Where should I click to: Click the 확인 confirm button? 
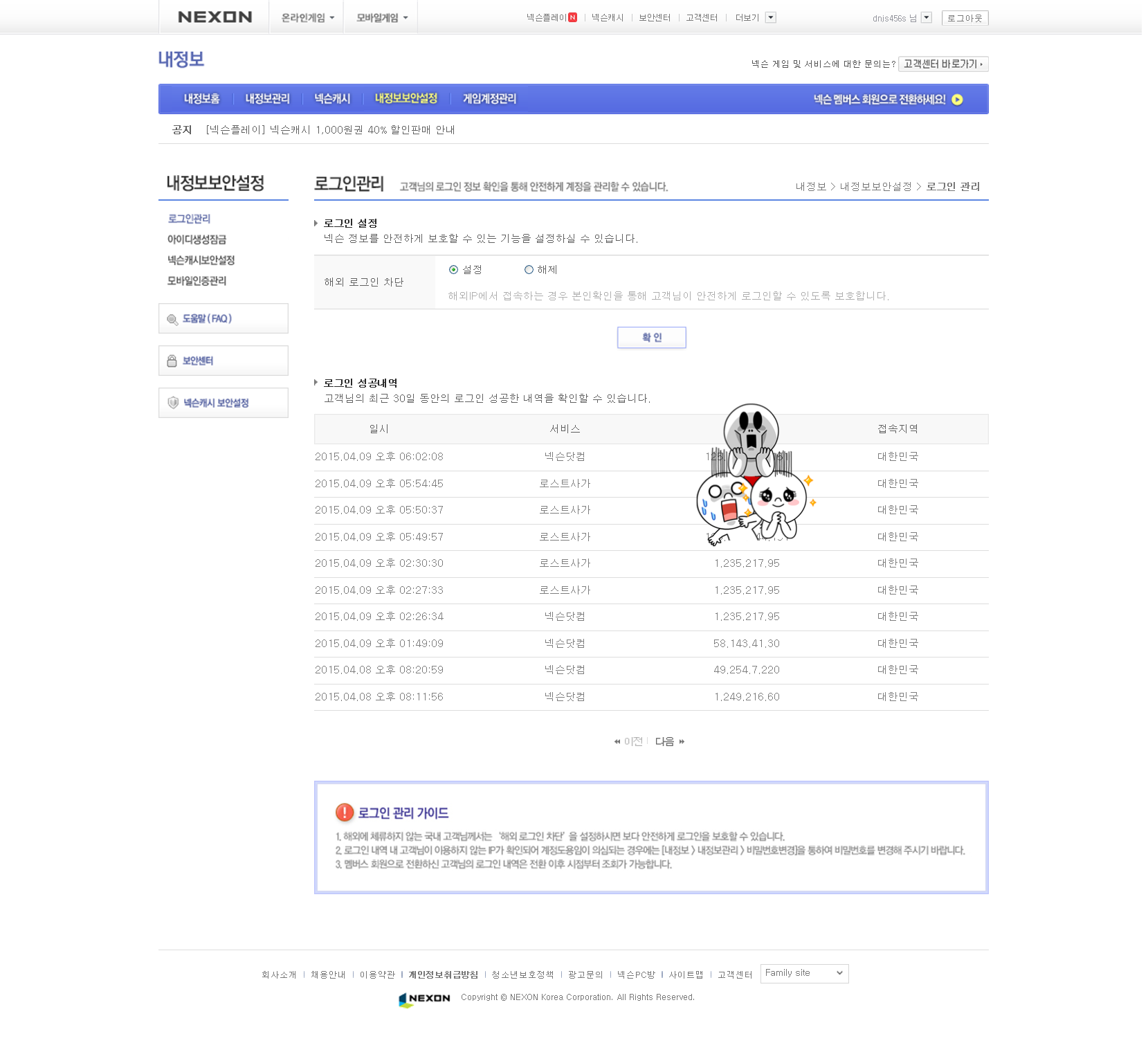tap(651, 338)
